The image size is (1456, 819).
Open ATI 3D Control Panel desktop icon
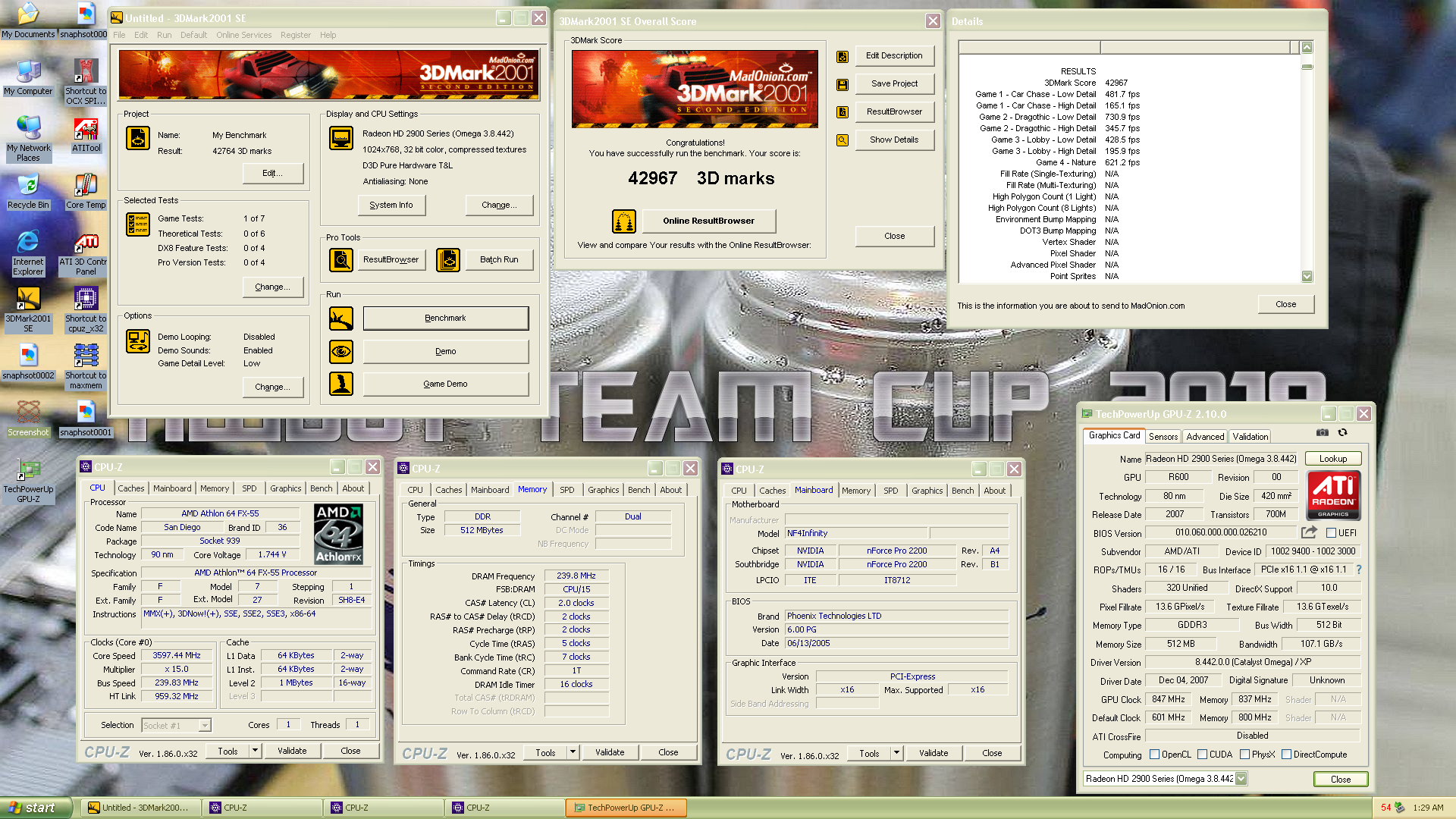click(86, 254)
